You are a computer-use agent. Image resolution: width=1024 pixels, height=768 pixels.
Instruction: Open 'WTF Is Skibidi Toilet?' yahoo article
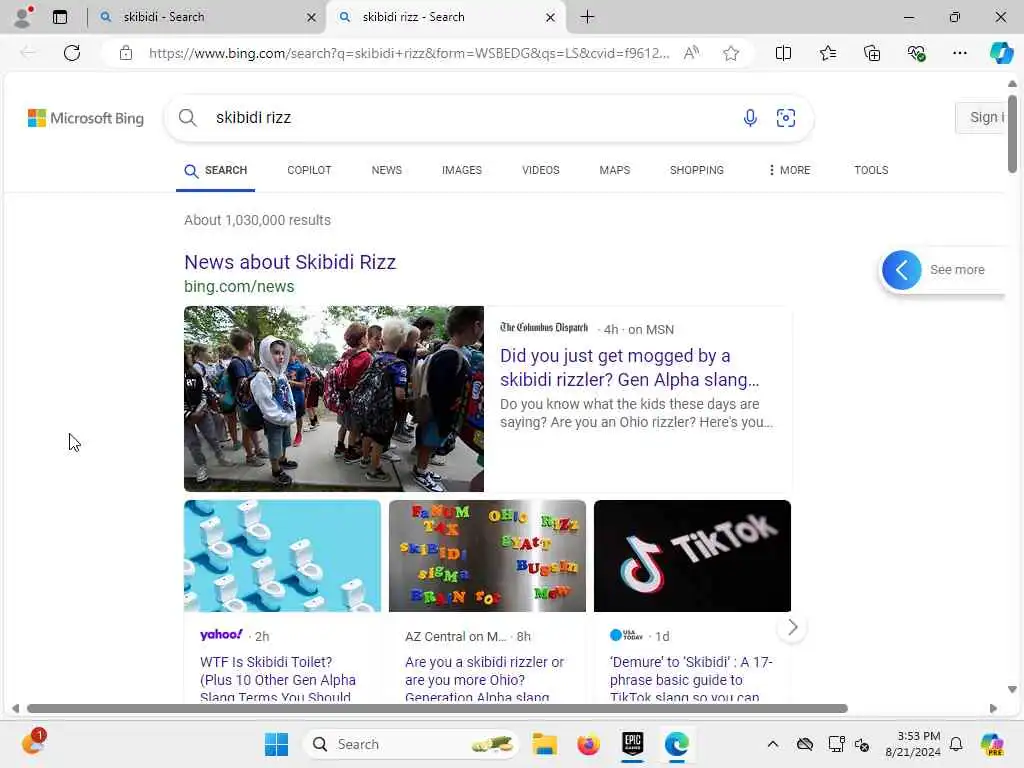(x=278, y=679)
